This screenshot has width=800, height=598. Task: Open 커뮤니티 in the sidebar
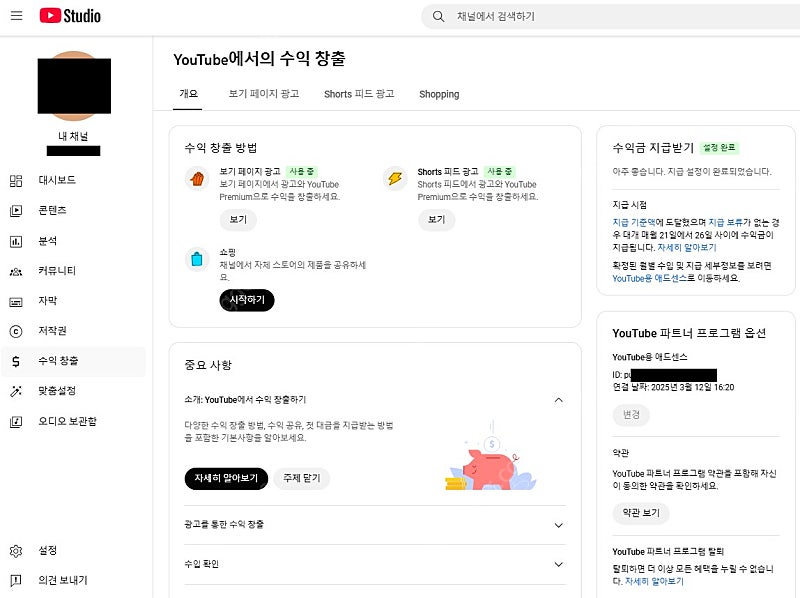point(73,271)
